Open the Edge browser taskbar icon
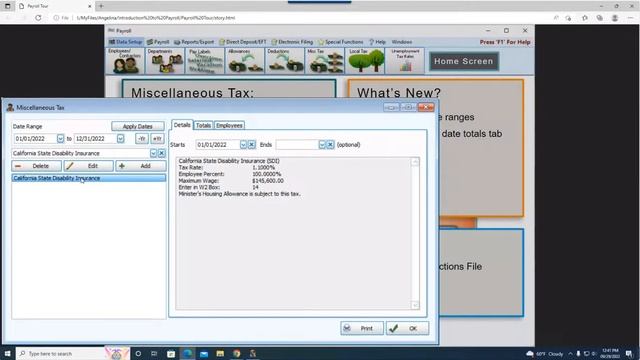640x360 pixels. click(x=187, y=353)
